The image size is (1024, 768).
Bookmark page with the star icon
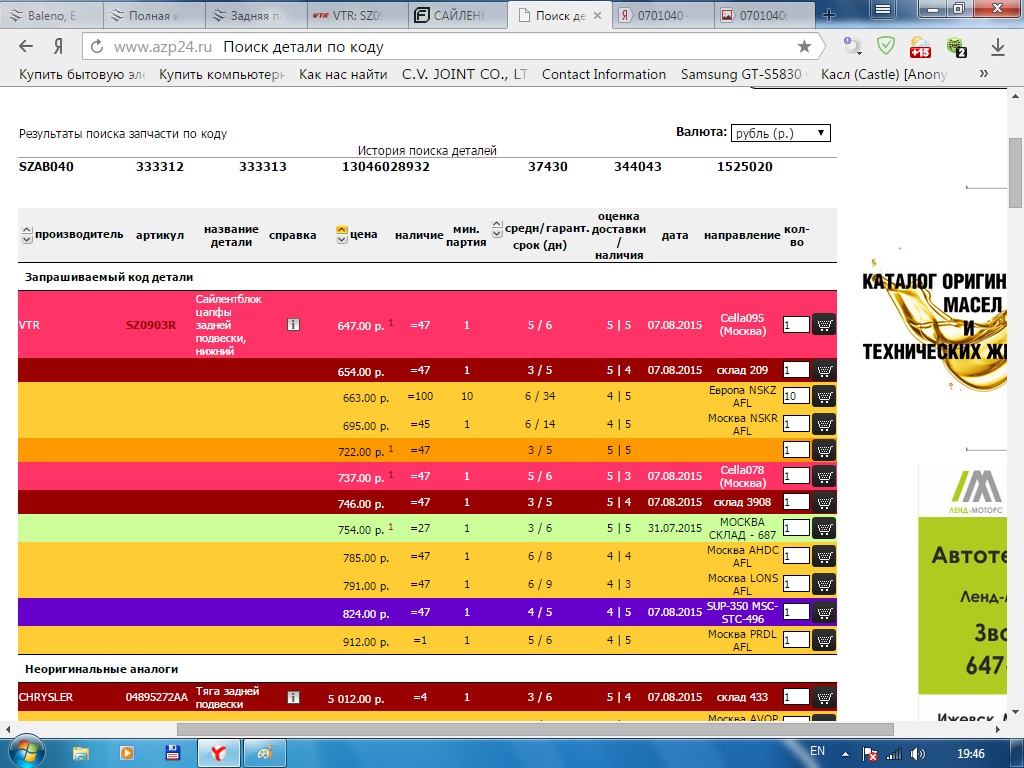(x=804, y=47)
